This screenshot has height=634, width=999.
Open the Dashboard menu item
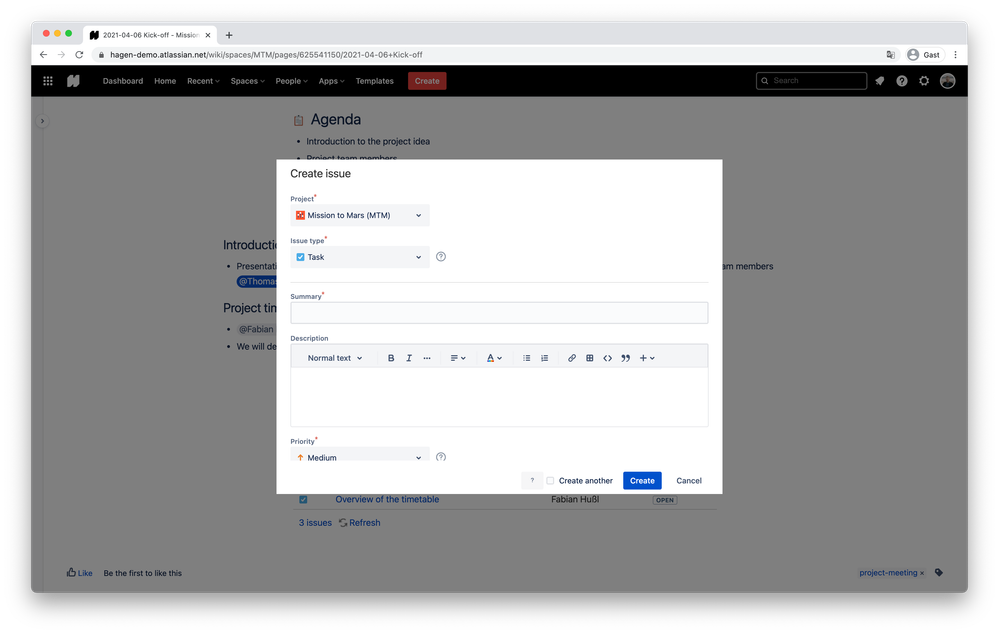[x=123, y=81]
